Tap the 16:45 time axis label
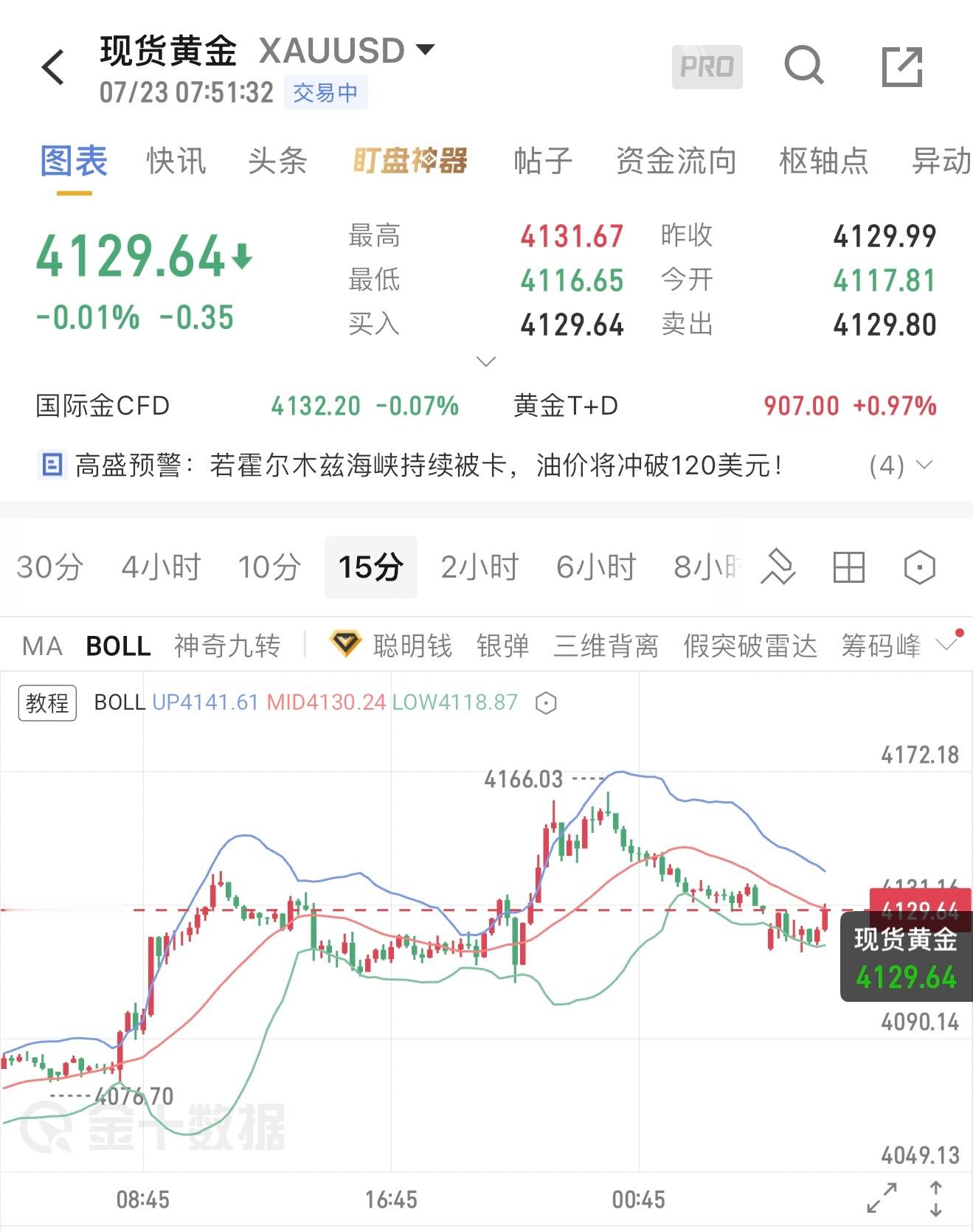973x1232 pixels. tap(391, 1200)
